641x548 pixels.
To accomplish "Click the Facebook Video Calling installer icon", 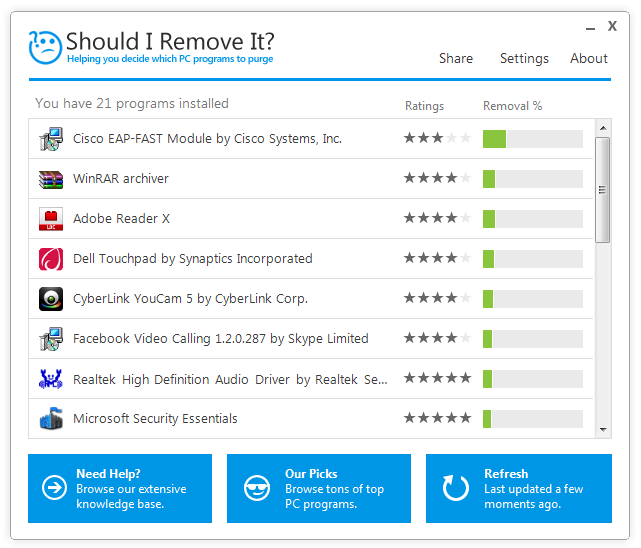I will (51, 339).
